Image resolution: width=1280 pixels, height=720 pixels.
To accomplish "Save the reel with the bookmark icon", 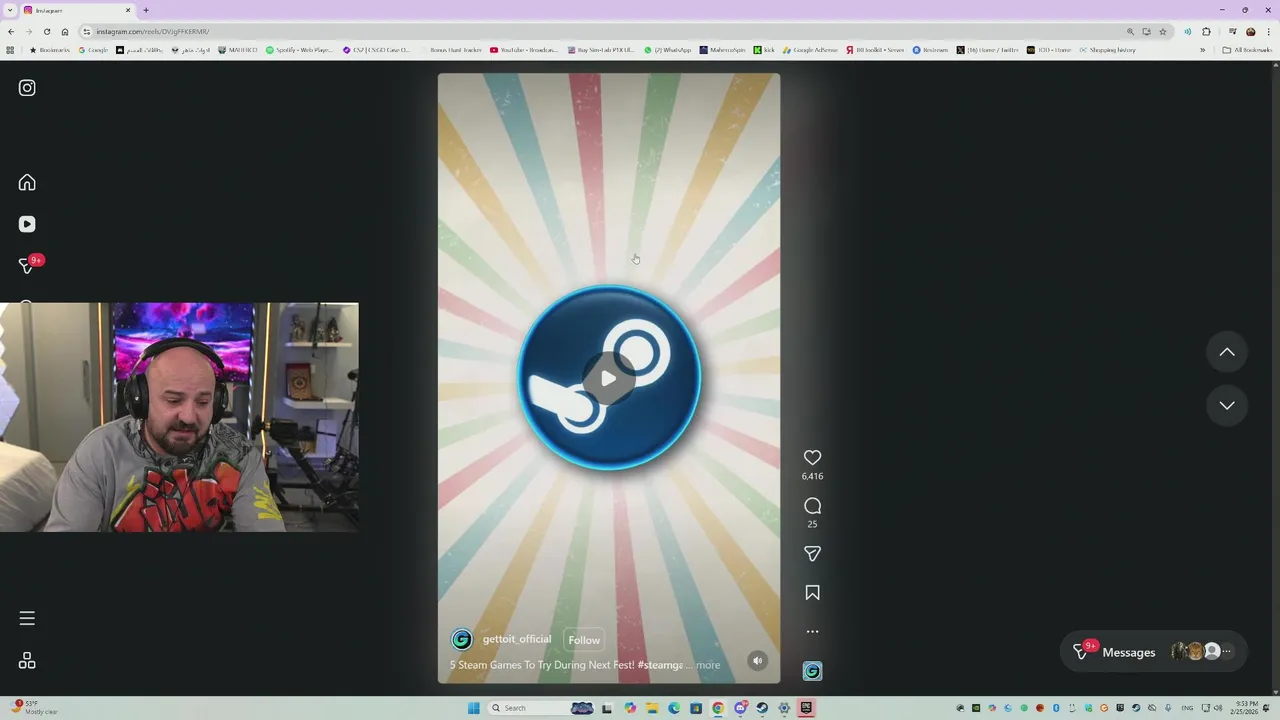I will pyautogui.click(x=812, y=593).
